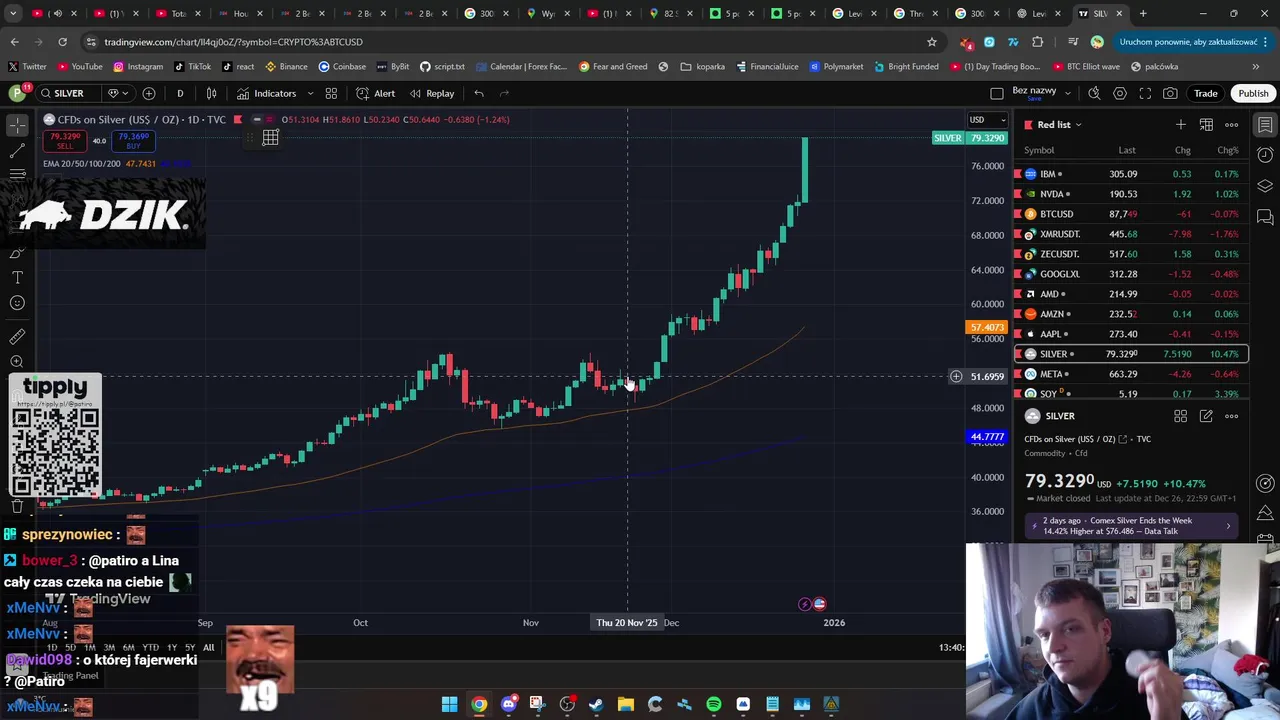Viewport: 1280px width, 720px height.
Task: Add a note with SILVER details edit icon
Action: point(1206,416)
